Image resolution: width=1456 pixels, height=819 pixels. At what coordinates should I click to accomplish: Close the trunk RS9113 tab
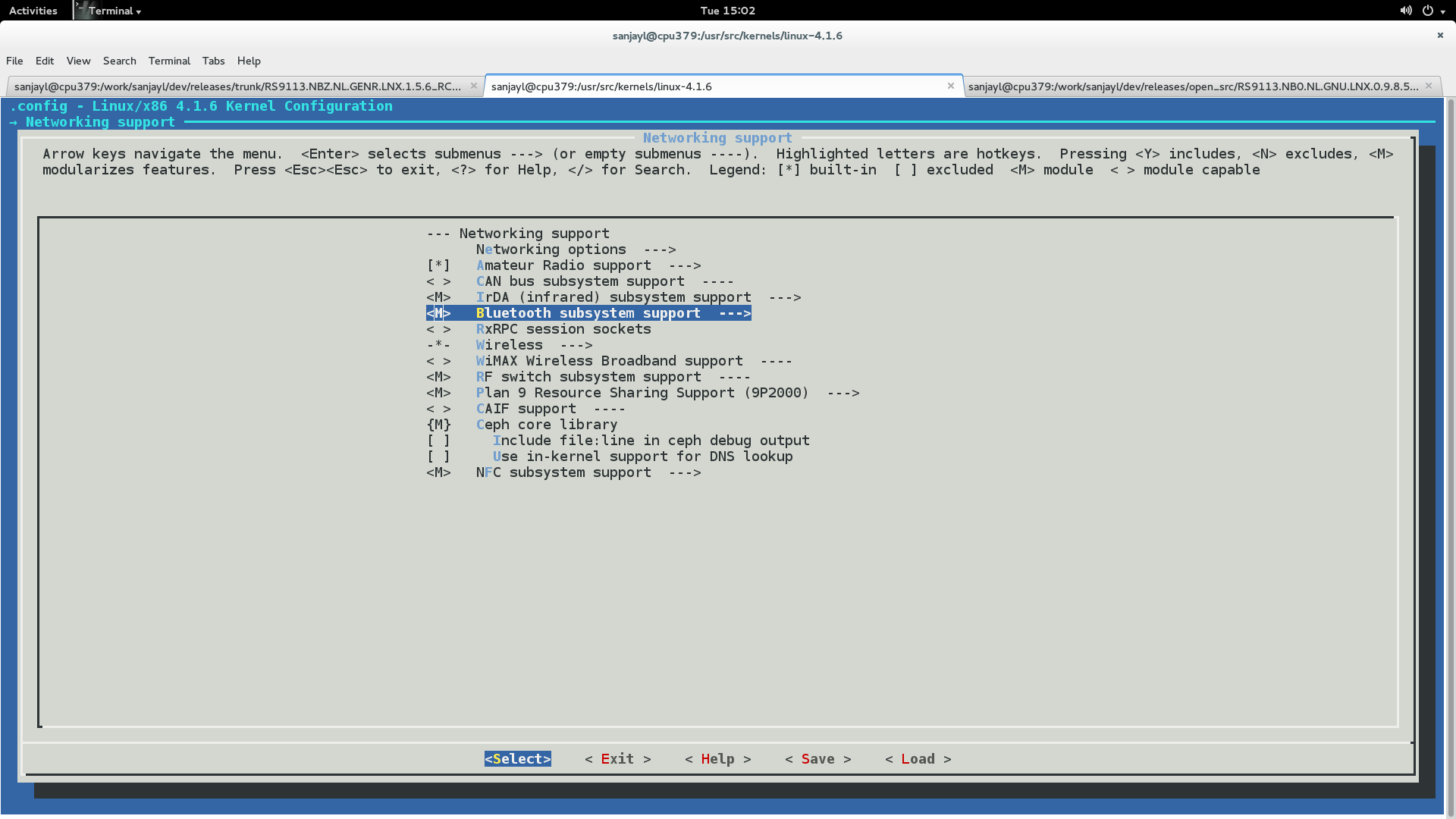click(474, 86)
